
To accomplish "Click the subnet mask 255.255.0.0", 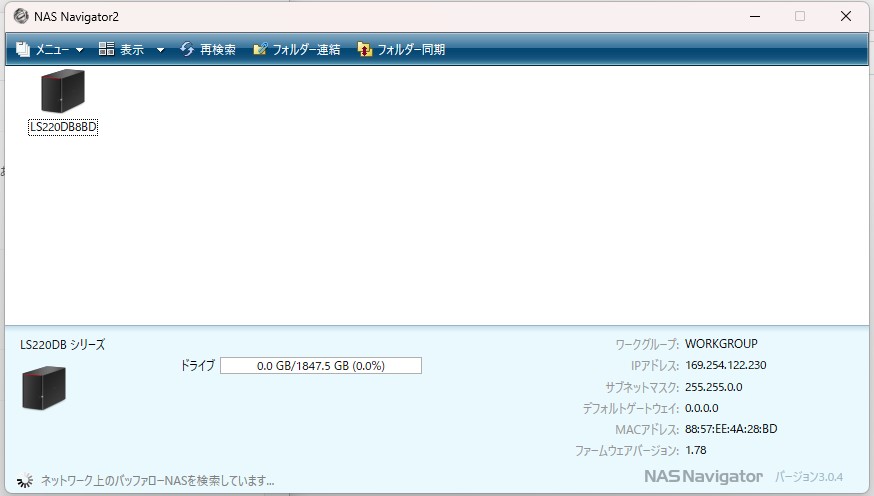I will point(713,387).
